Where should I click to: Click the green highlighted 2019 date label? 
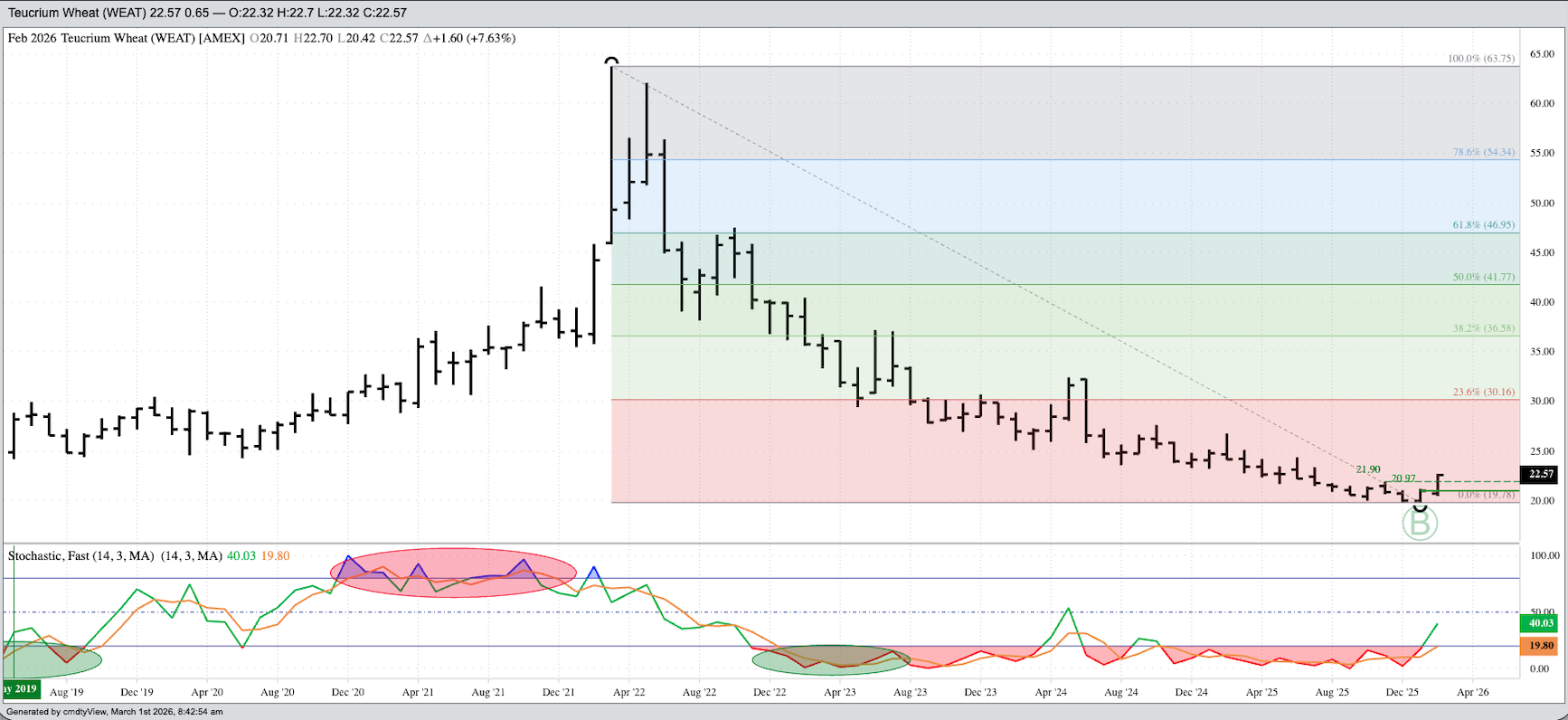click(20, 689)
